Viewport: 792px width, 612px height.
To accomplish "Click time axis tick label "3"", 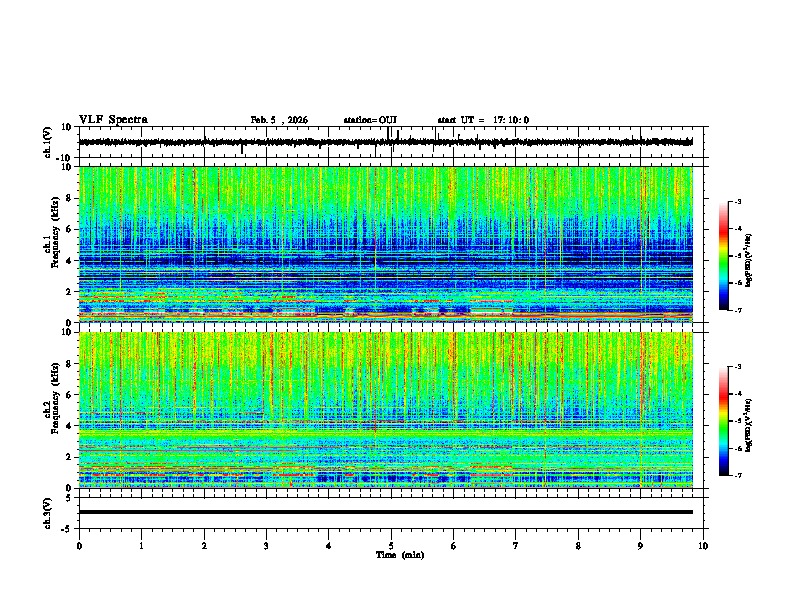I will coord(266,546).
